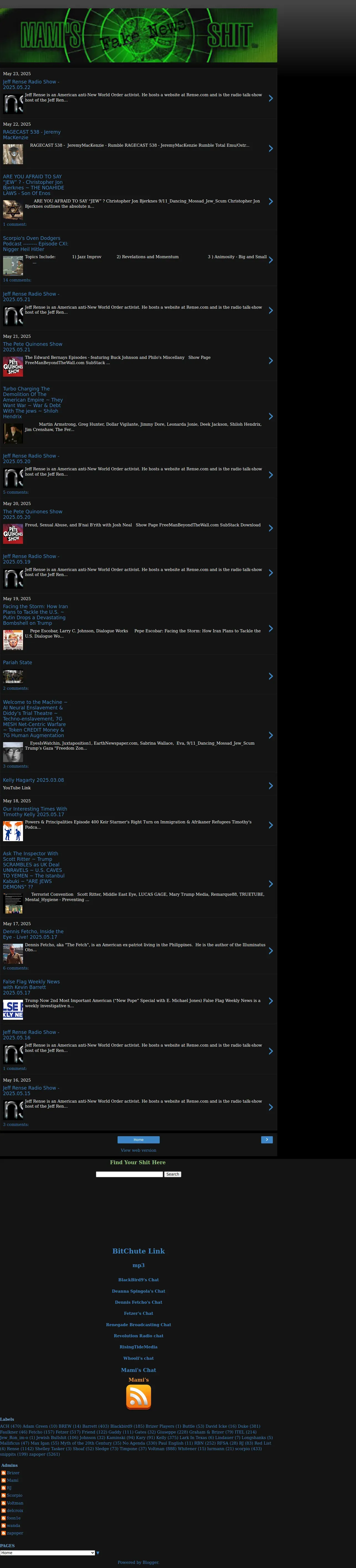Click Blogger icon beside Mami admin
Image resolution: width=356 pixels, height=1568 pixels.
click(x=4, y=1480)
